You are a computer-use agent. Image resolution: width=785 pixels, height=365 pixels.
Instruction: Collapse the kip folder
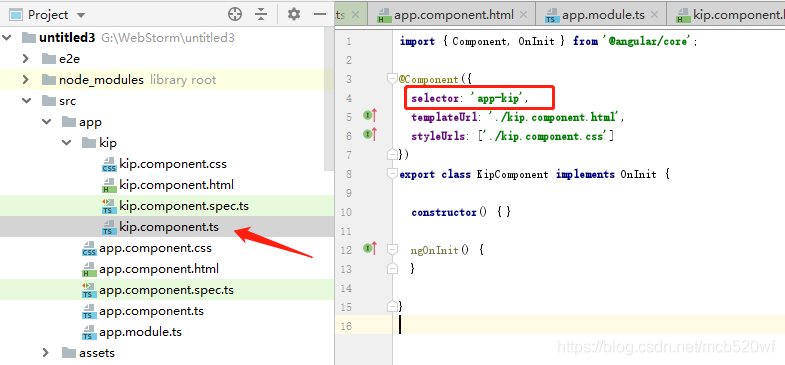66,143
